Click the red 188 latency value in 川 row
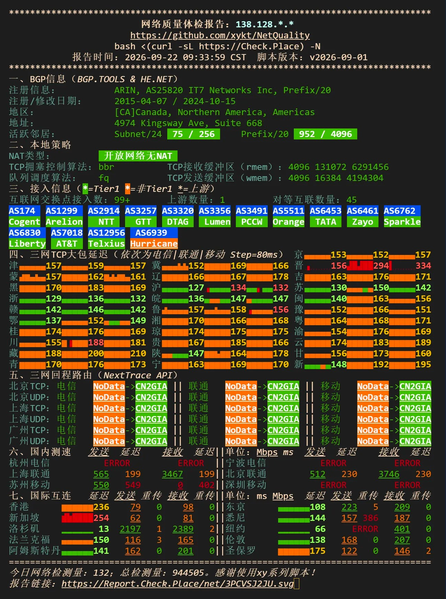446x599 pixels. coord(96,343)
